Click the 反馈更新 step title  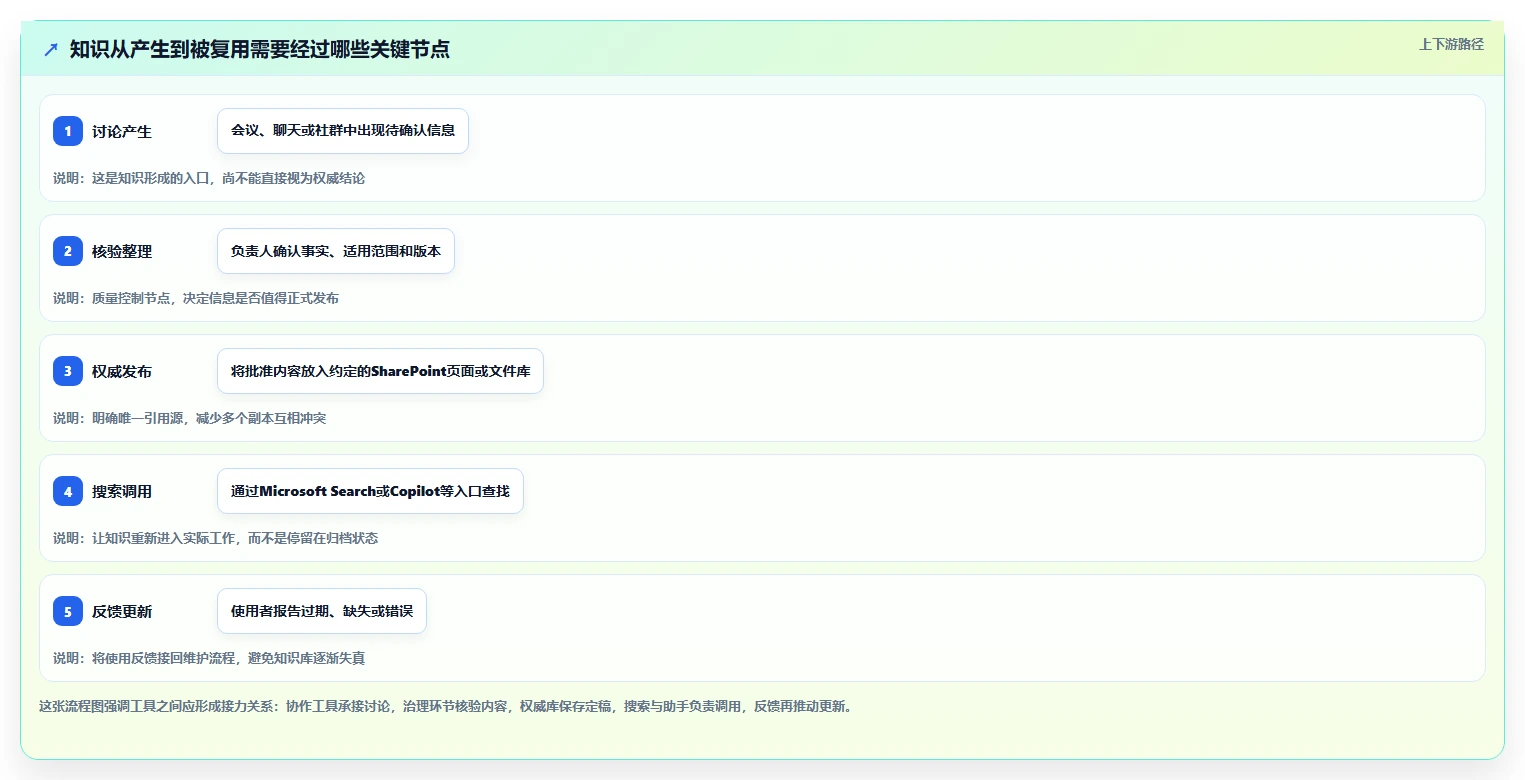122,612
